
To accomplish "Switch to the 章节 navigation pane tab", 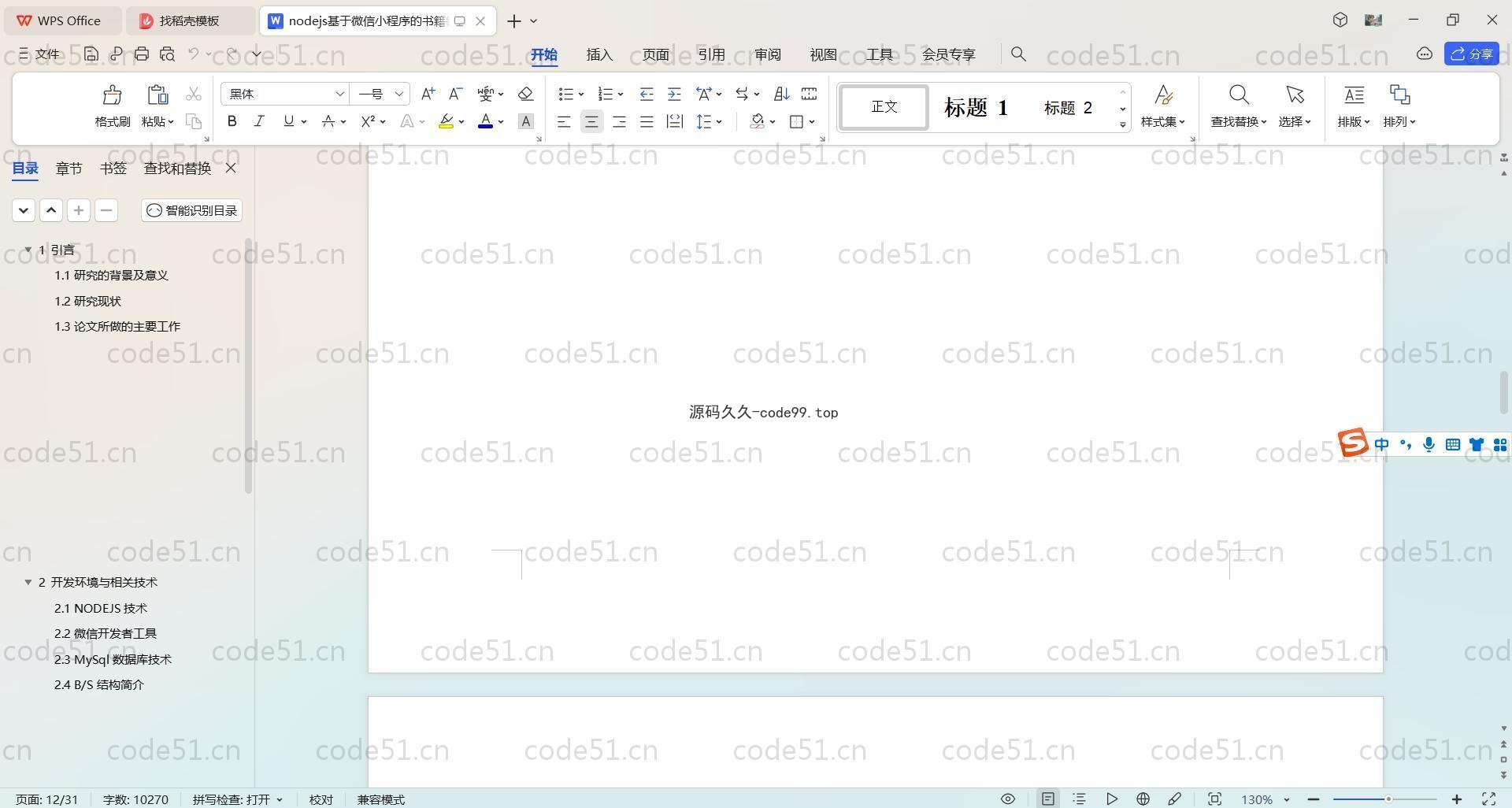I will [69, 168].
